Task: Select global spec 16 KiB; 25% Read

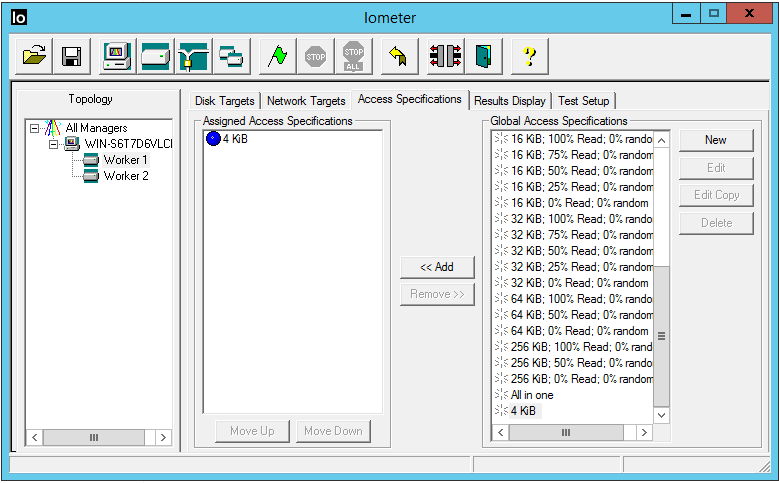Action: (581, 187)
